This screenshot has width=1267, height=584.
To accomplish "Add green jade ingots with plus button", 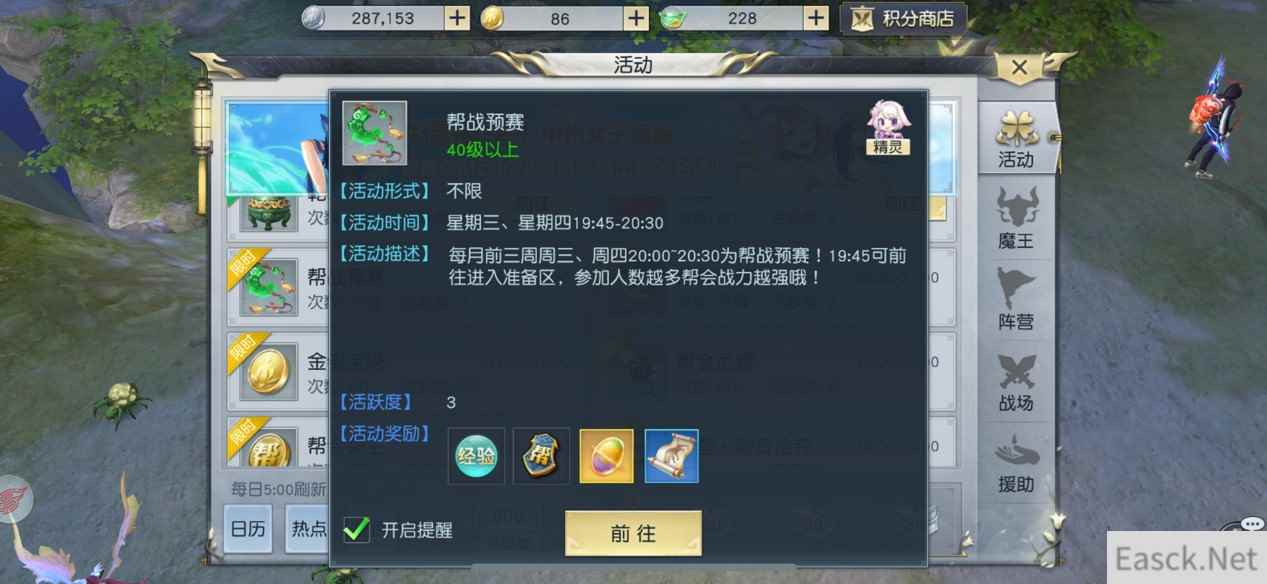I will pyautogui.click(x=816, y=18).
